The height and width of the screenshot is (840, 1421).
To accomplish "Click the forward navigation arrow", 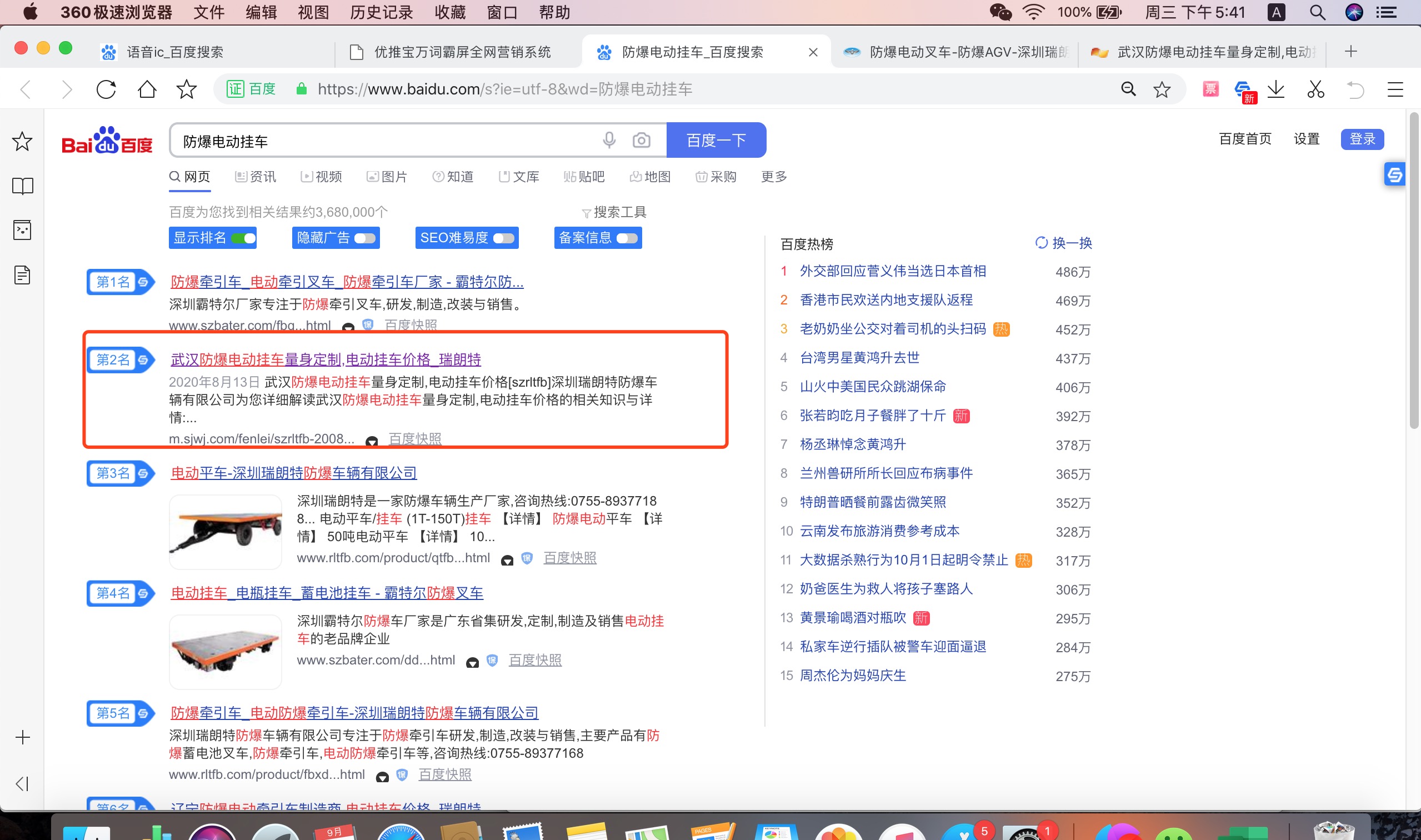I will [67, 89].
